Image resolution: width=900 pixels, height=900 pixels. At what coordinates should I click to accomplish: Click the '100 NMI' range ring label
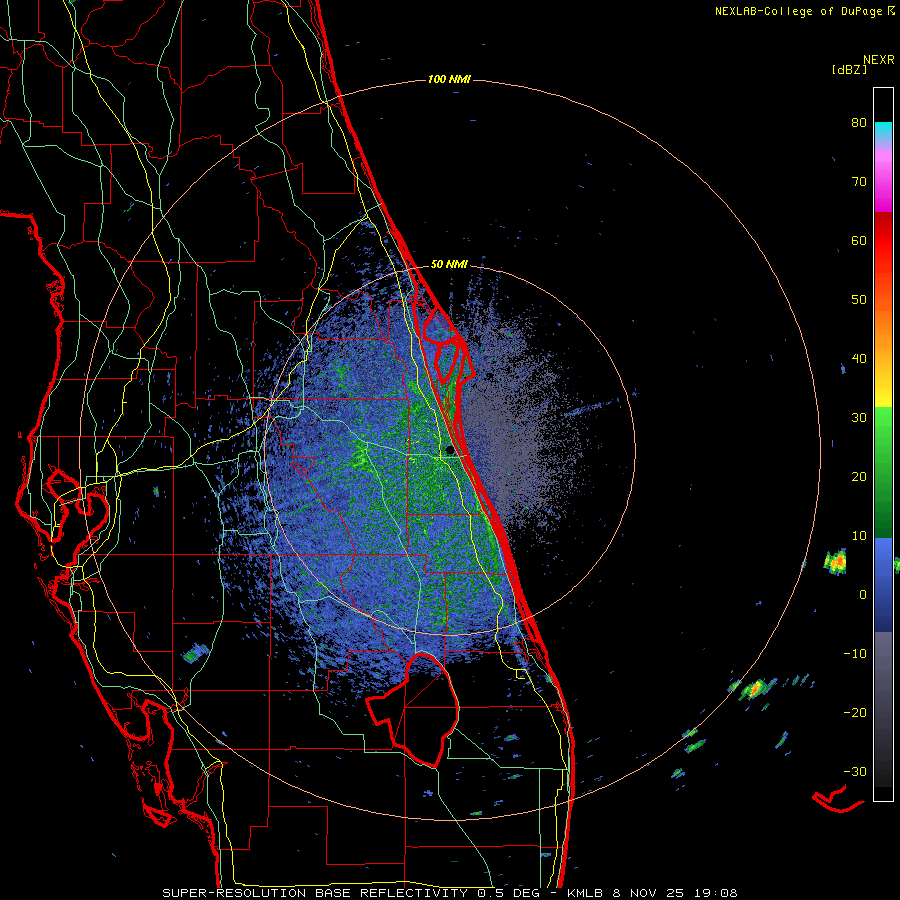(x=449, y=79)
